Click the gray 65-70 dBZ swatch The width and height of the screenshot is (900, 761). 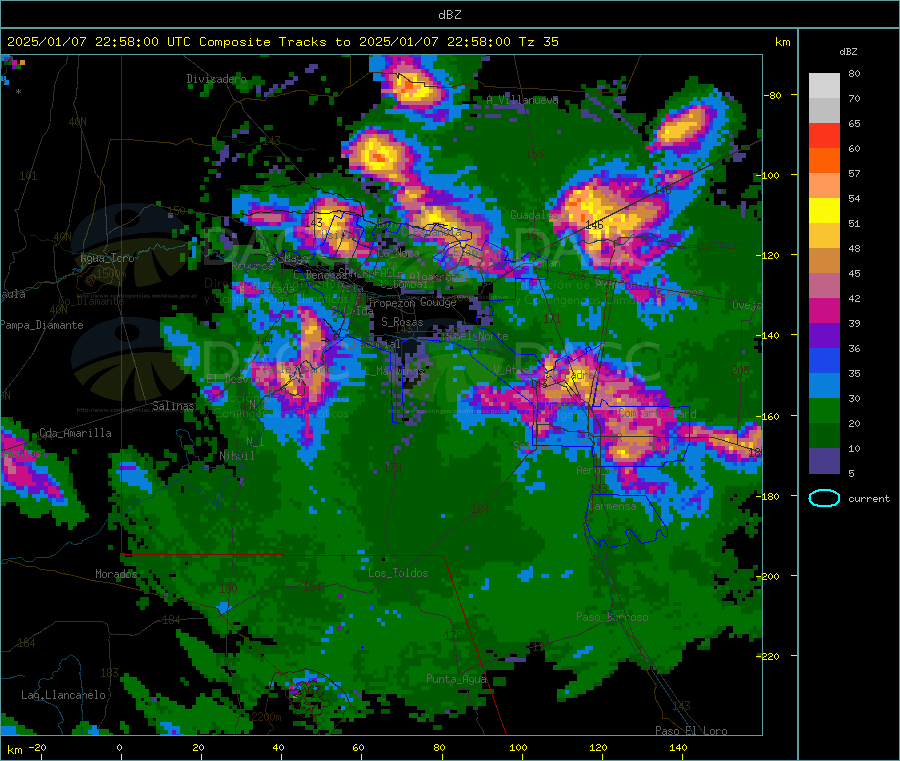(824, 111)
